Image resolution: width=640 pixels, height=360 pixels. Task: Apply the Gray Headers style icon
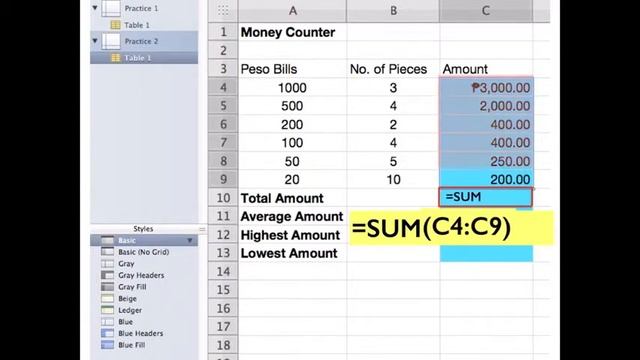tap(107, 275)
